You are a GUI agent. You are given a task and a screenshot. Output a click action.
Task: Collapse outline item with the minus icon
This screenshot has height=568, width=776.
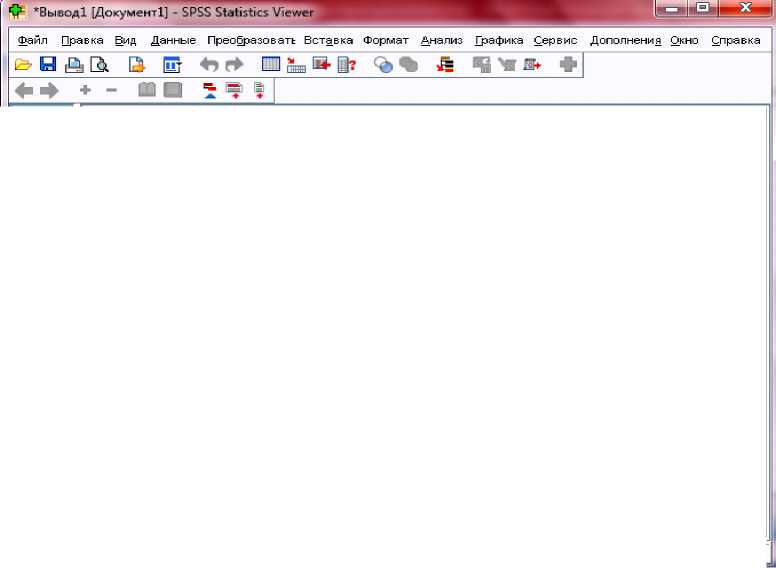click(111, 91)
